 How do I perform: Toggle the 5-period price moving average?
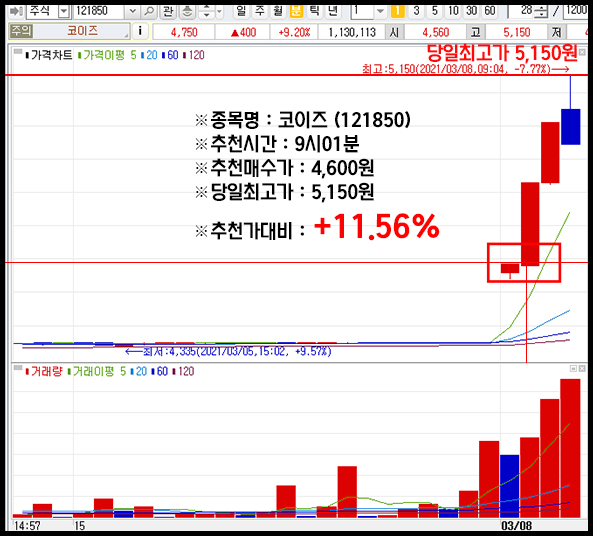click(x=133, y=55)
